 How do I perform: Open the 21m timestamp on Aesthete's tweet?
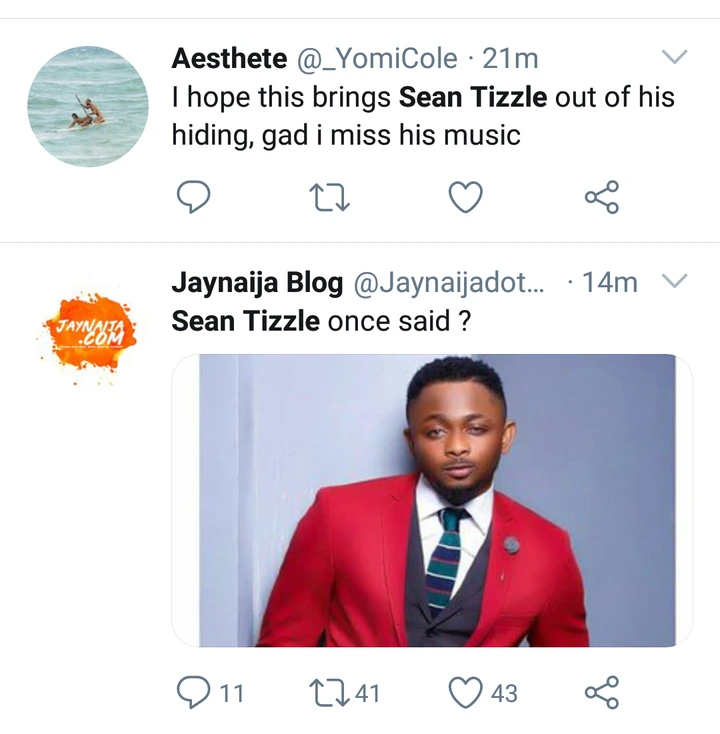coord(510,59)
